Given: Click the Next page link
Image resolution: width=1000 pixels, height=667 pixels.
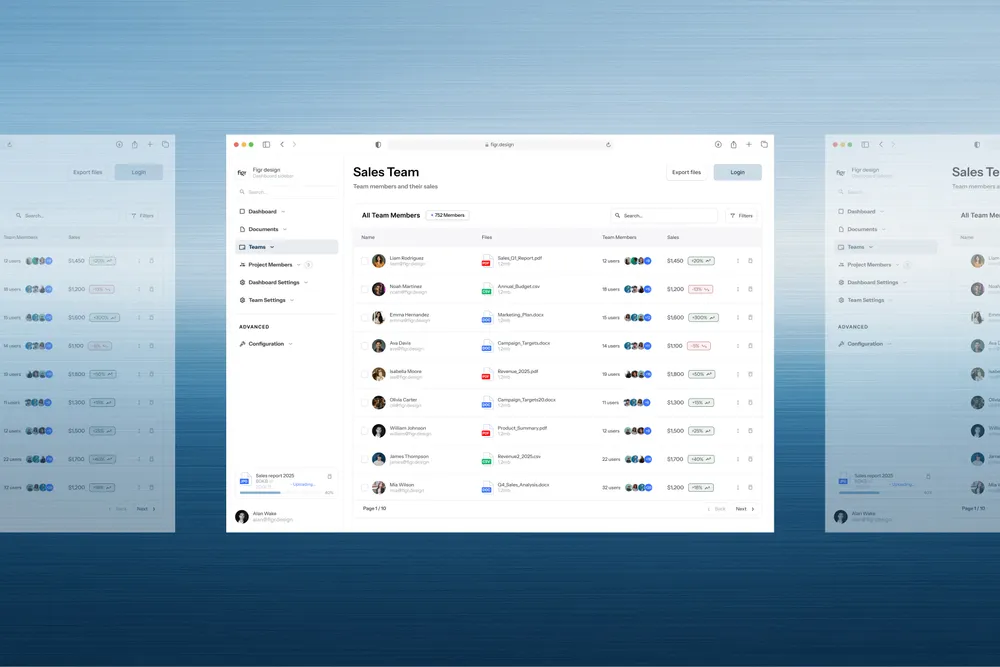Looking at the screenshot, I should pos(742,508).
